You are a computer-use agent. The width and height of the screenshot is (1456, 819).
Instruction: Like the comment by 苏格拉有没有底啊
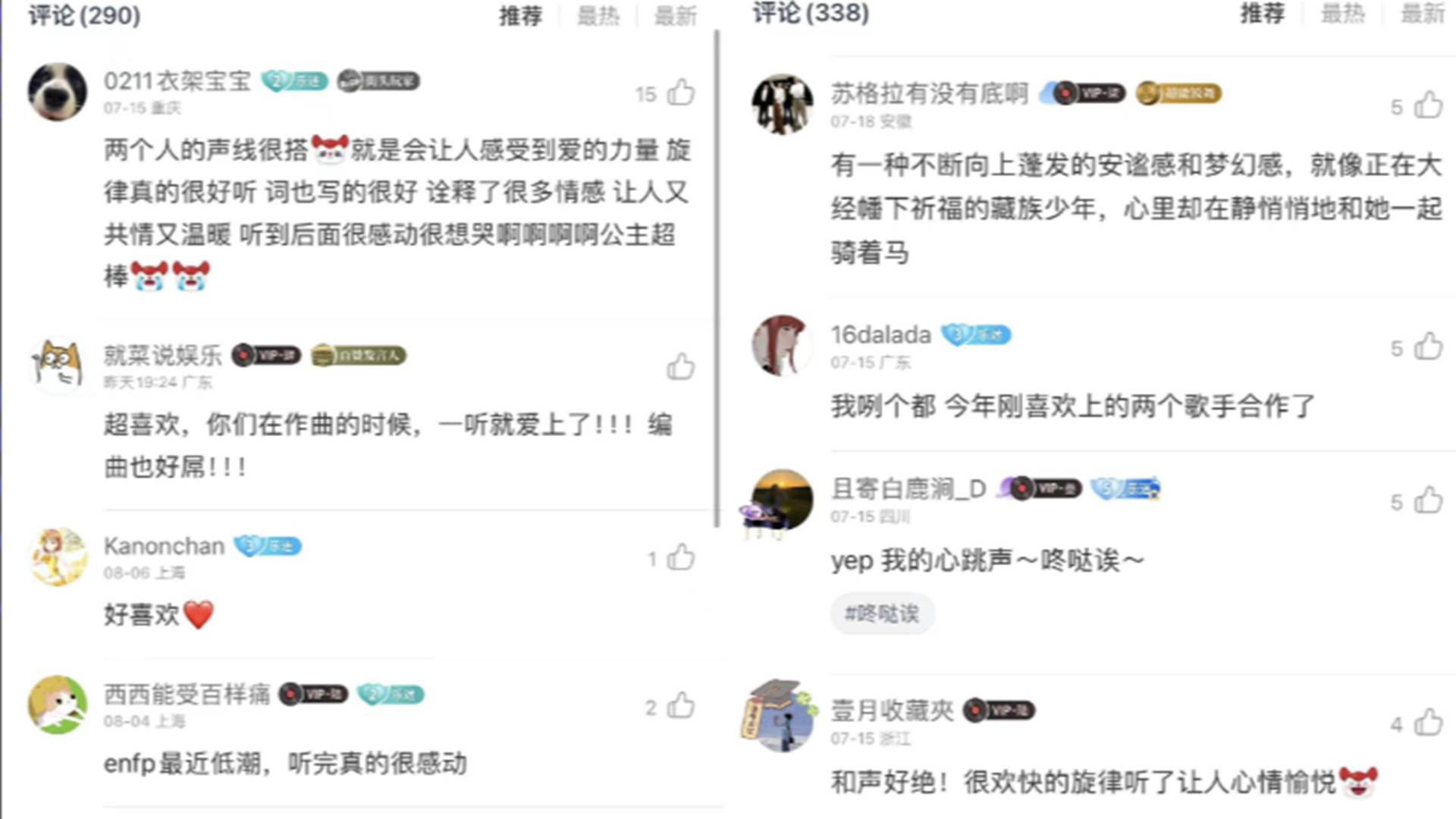click(1428, 106)
